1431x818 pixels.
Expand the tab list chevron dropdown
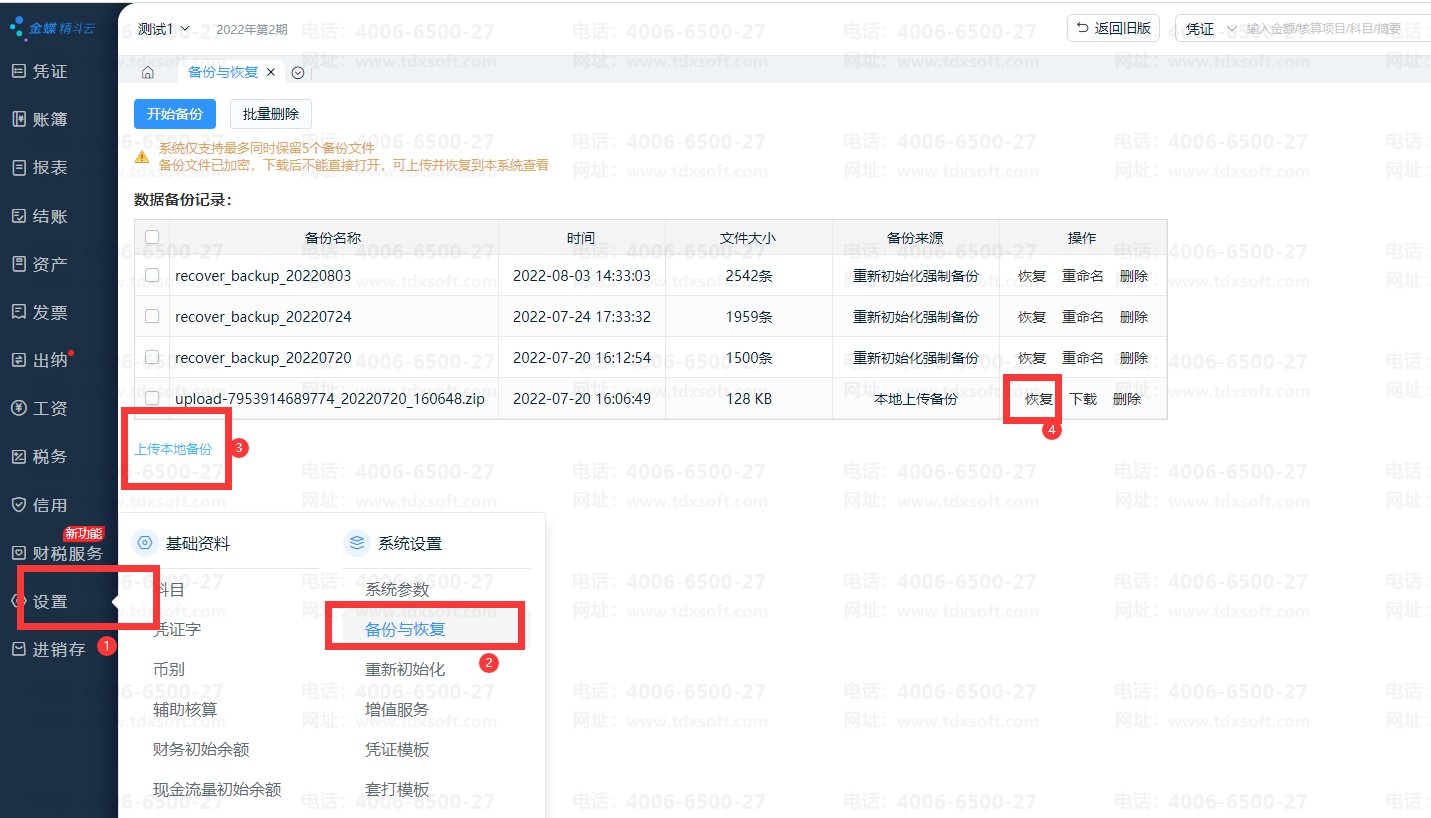point(297,73)
